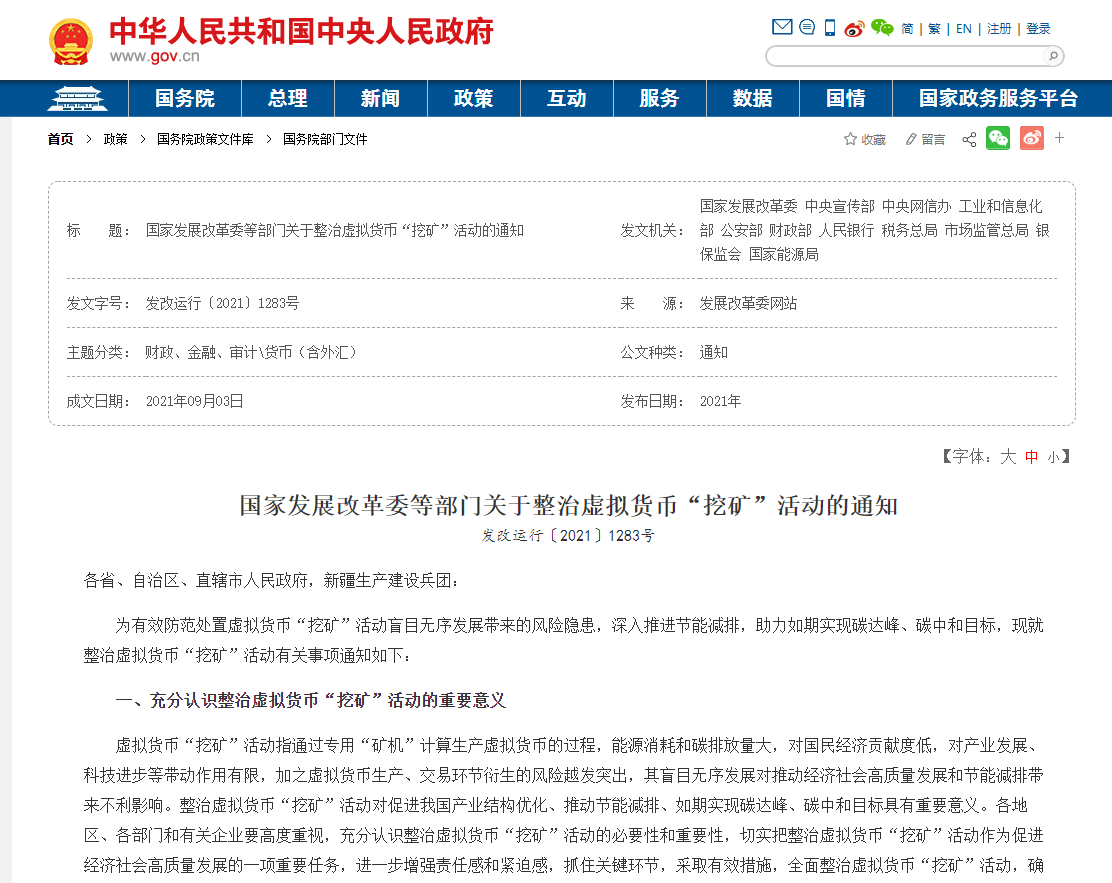Open the email subscription icon in the header
This screenshot has width=1112, height=883.
[x=781, y=27]
